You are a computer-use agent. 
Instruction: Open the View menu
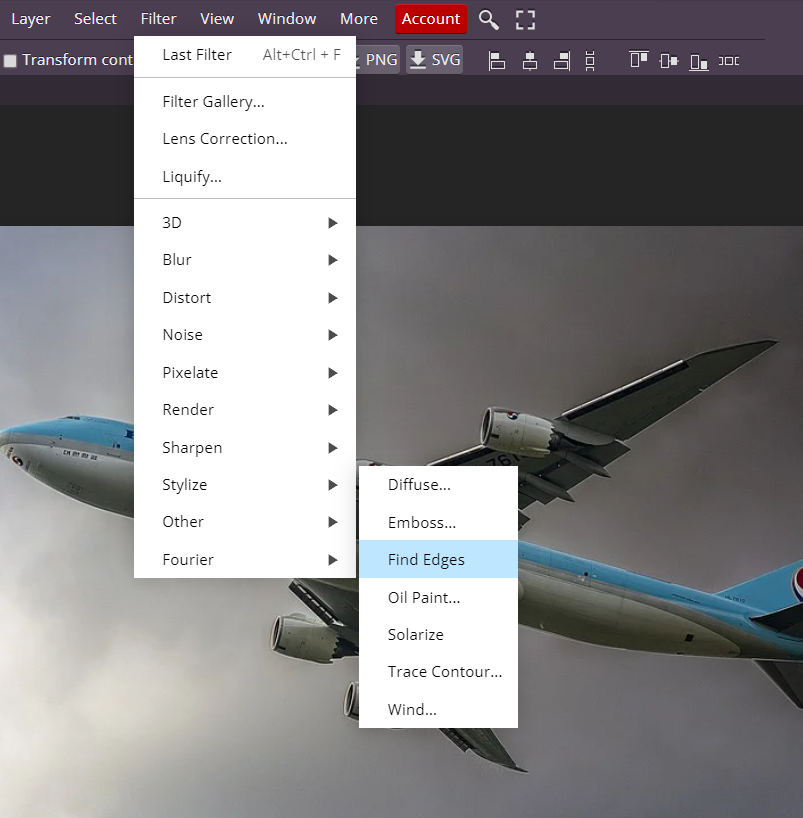217,19
